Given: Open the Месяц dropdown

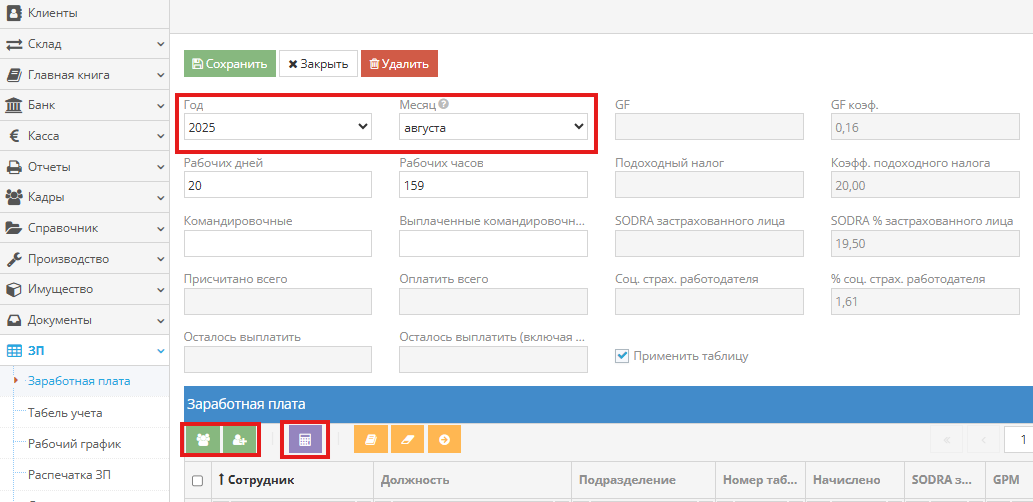Looking at the screenshot, I should 493,127.
